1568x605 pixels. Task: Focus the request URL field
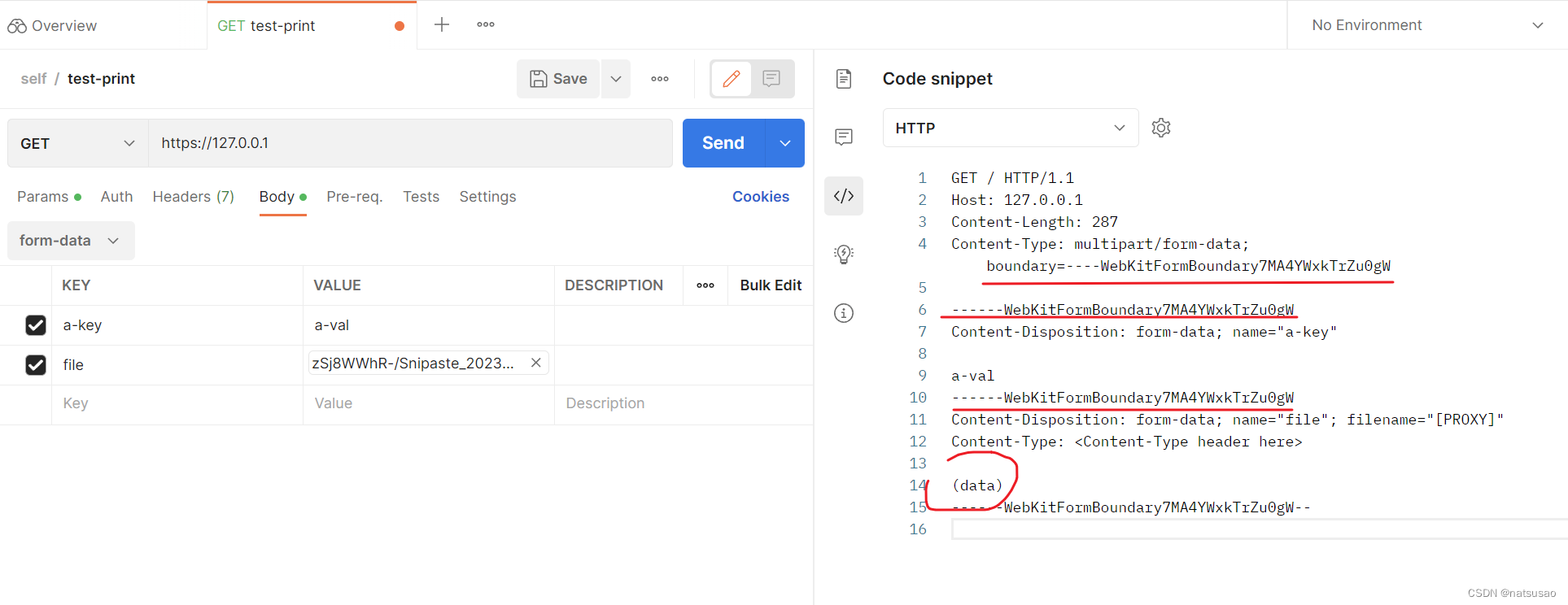[x=410, y=143]
